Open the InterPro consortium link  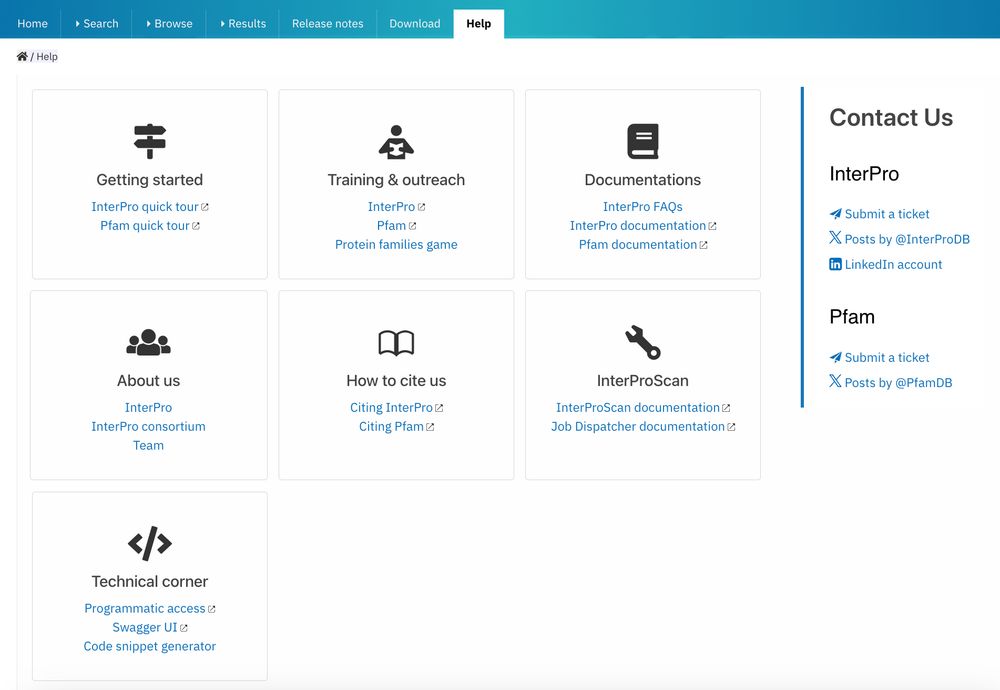149,427
